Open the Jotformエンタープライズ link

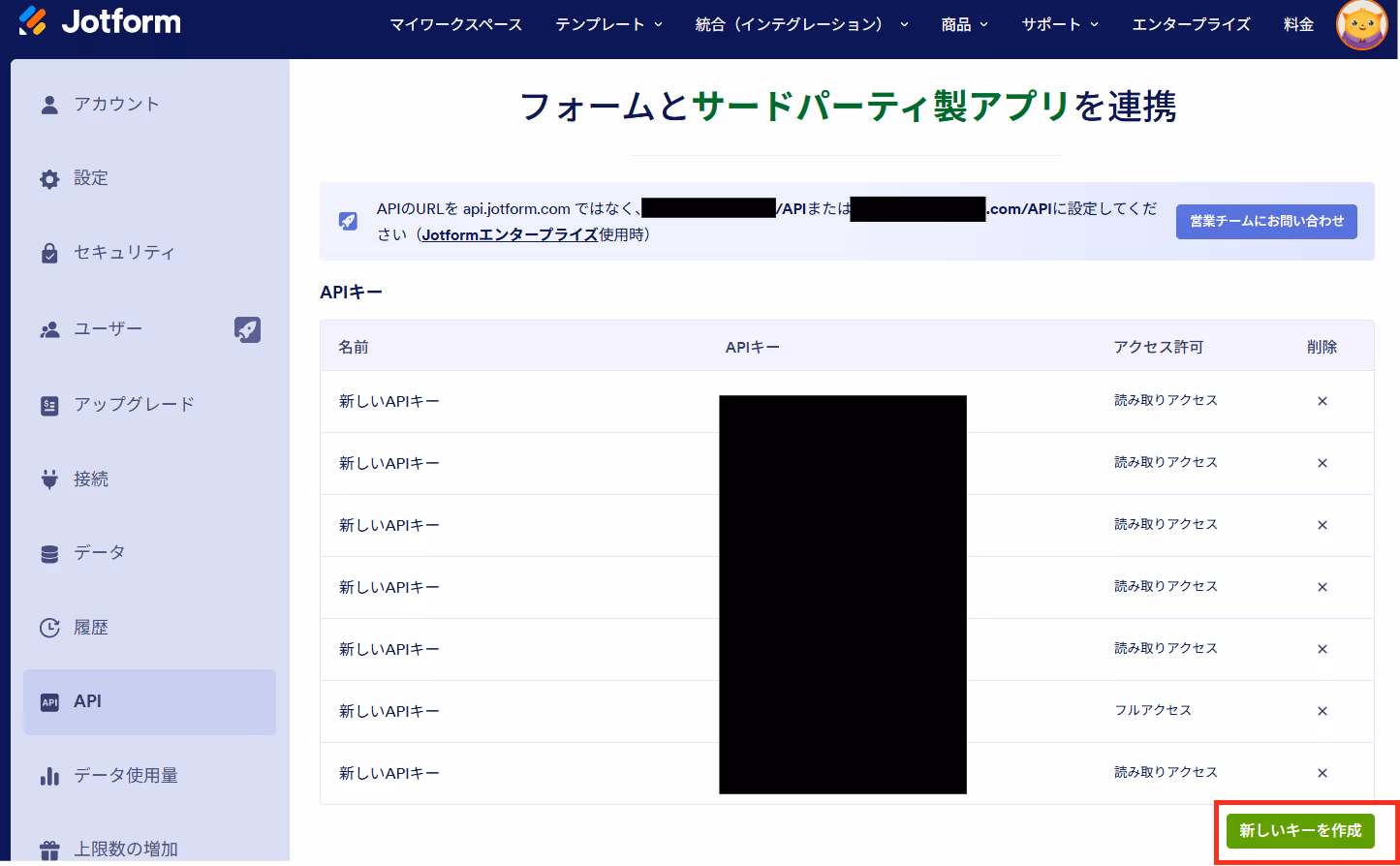pos(510,234)
